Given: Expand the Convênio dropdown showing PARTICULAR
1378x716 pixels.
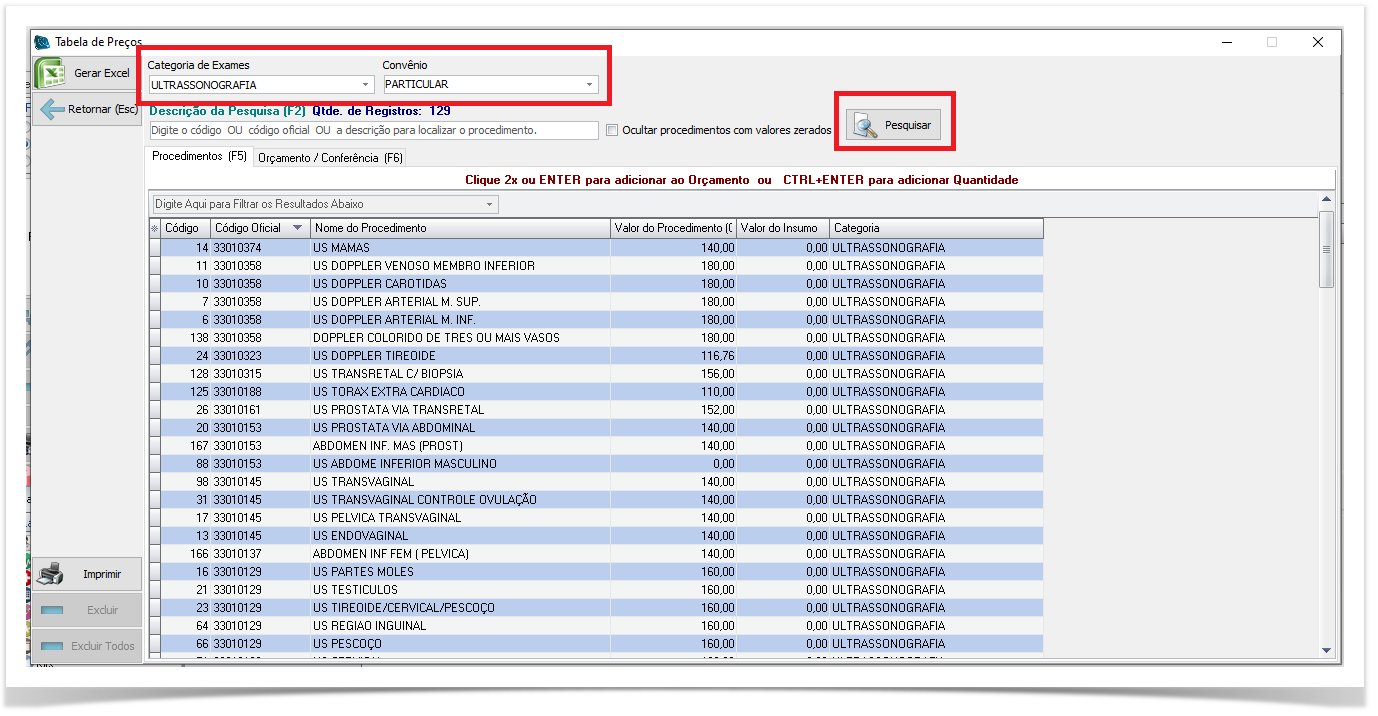Looking at the screenshot, I should point(590,85).
